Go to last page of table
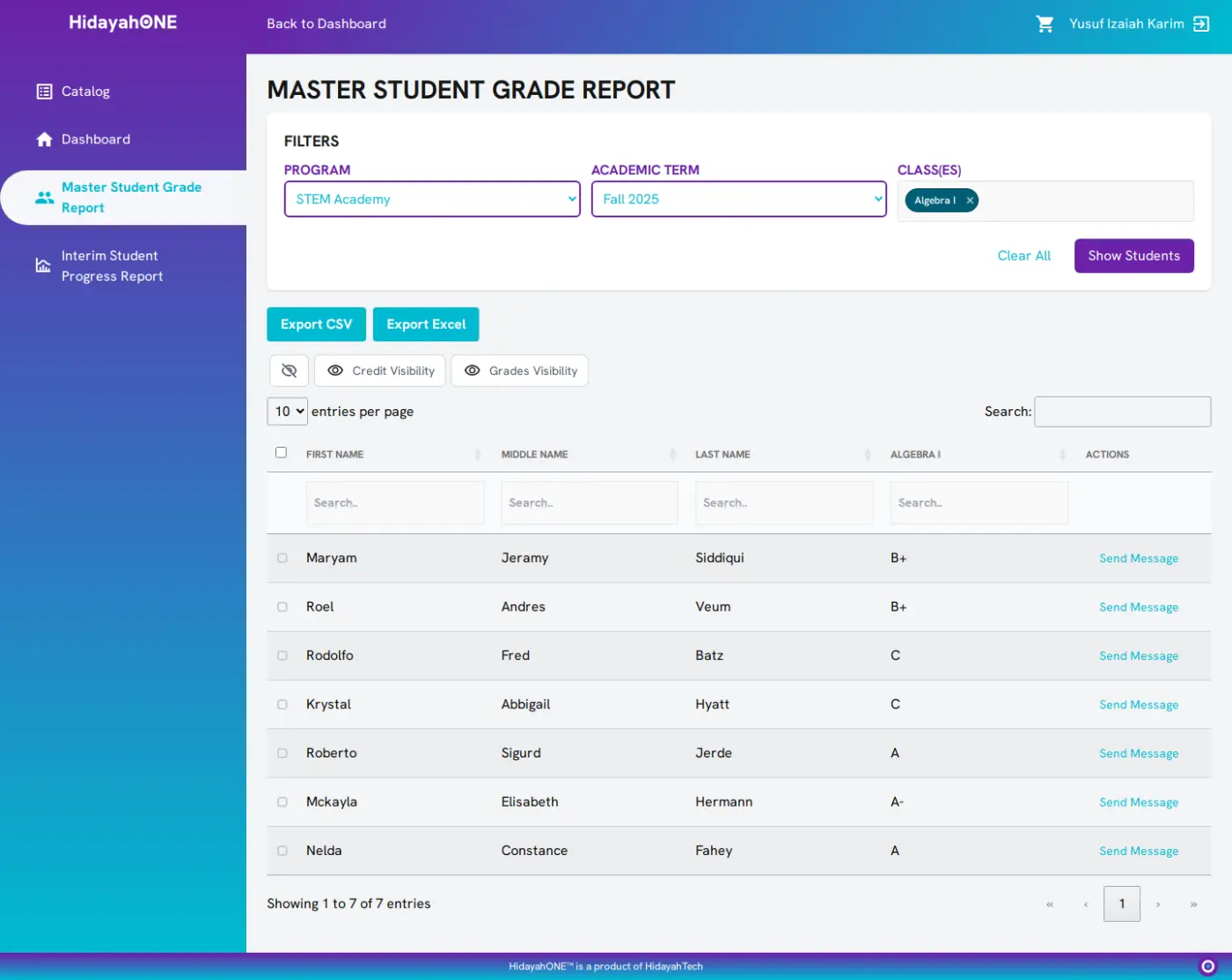The width and height of the screenshot is (1232, 980). click(x=1193, y=904)
